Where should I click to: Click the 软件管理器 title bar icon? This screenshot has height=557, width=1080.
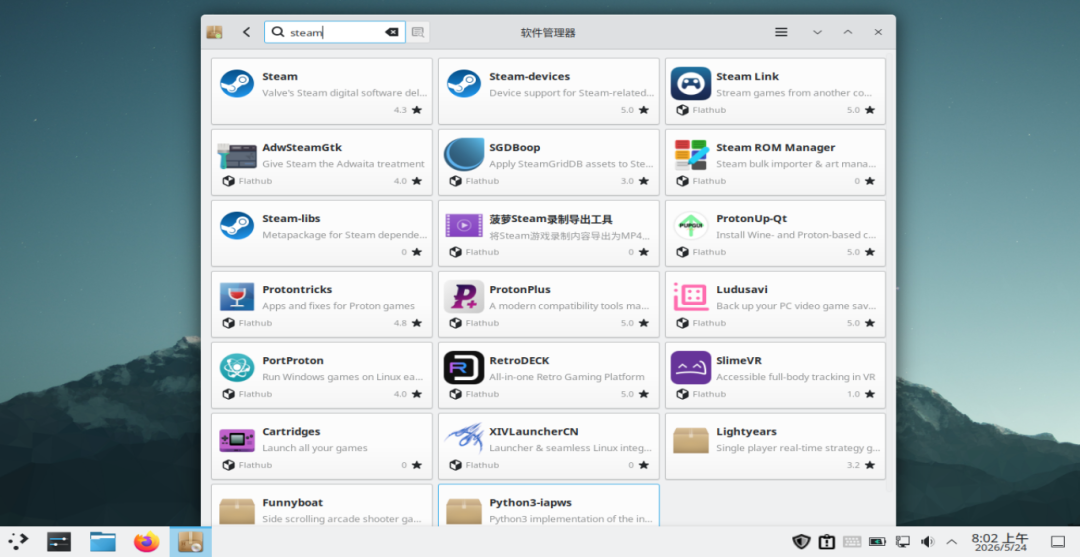click(x=214, y=32)
